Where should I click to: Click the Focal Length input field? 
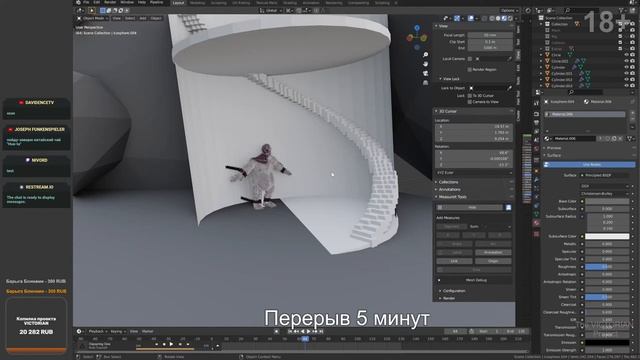coord(490,36)
